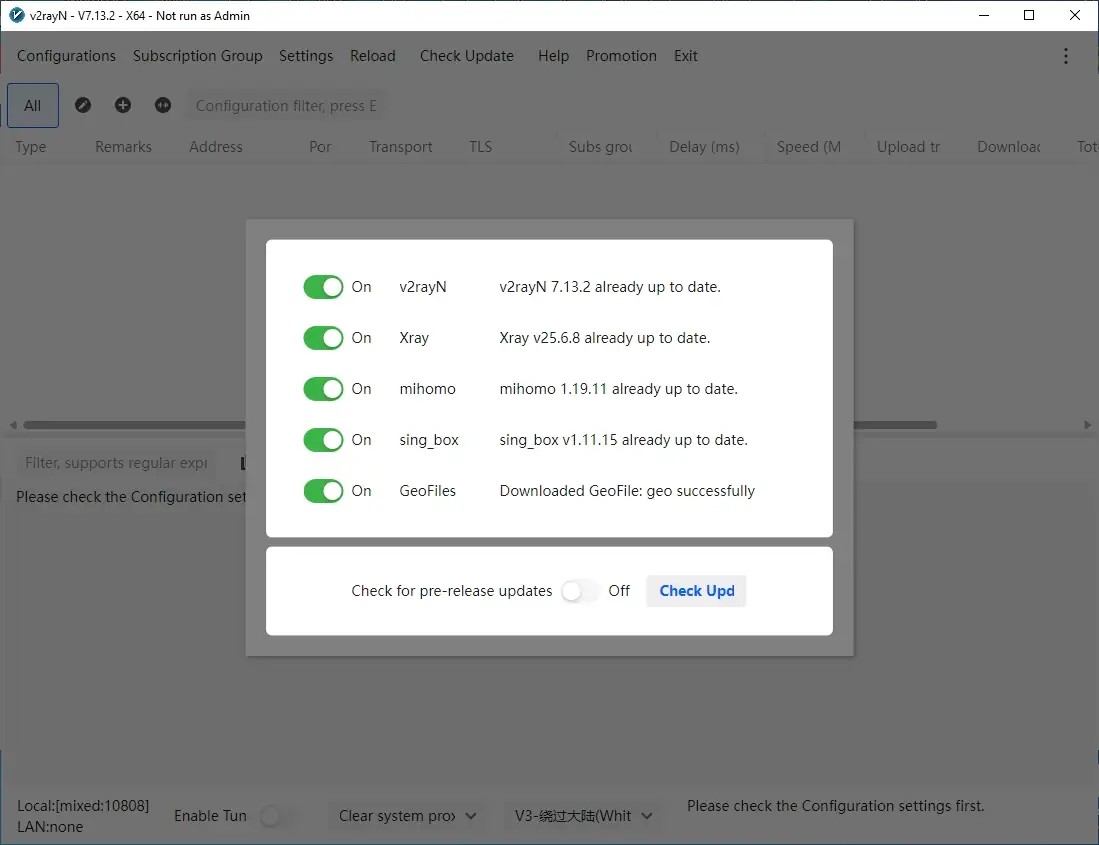1099x845 pixels.
Task: Click 'Check for pre-release updates' label
Action: tap(451, 591)
